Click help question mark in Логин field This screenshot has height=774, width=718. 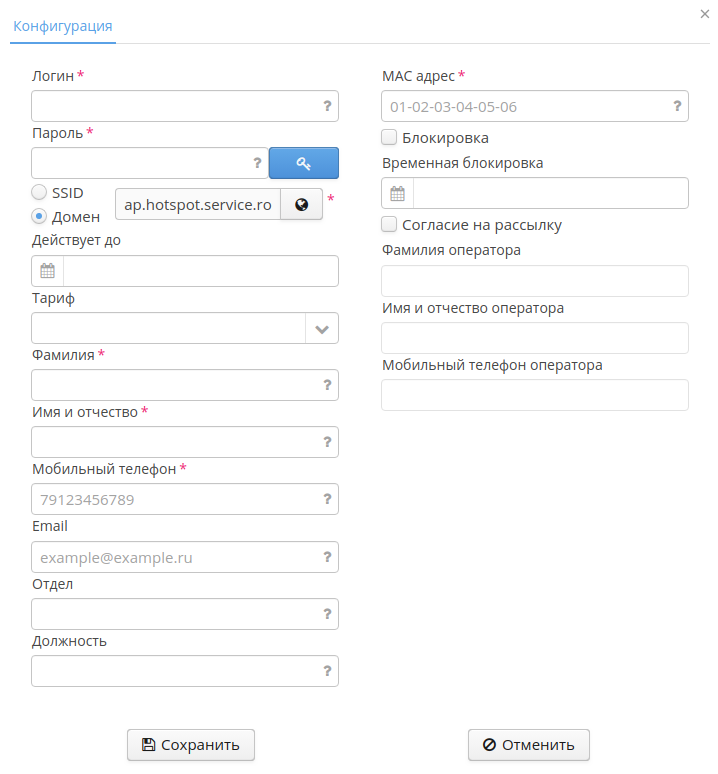pyautogui.click(x=327, y=106)
